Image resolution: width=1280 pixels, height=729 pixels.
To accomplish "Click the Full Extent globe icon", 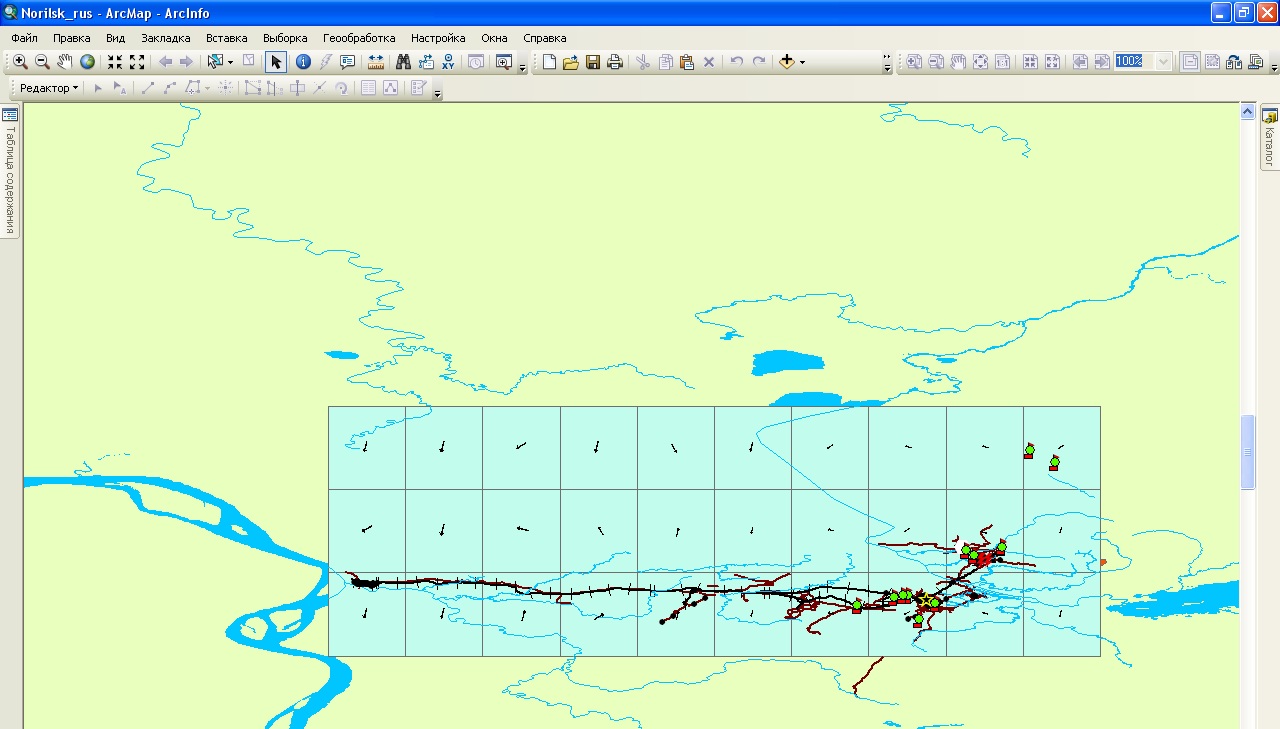I will [88, 62].
